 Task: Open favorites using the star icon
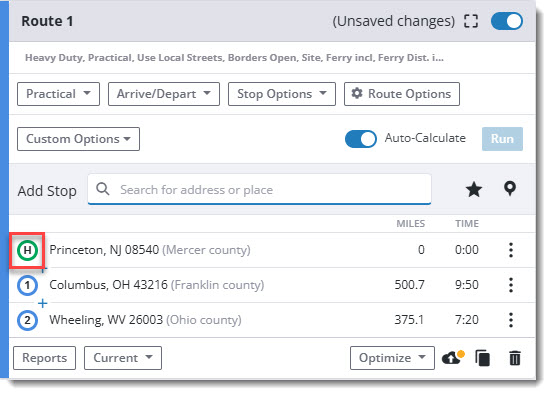coord(474,189)
